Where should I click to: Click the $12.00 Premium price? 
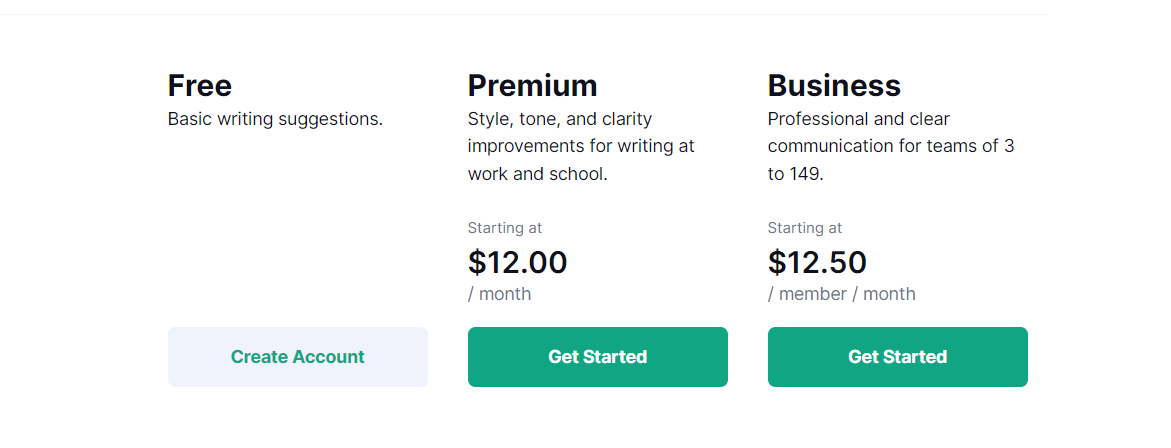point(518,263)
